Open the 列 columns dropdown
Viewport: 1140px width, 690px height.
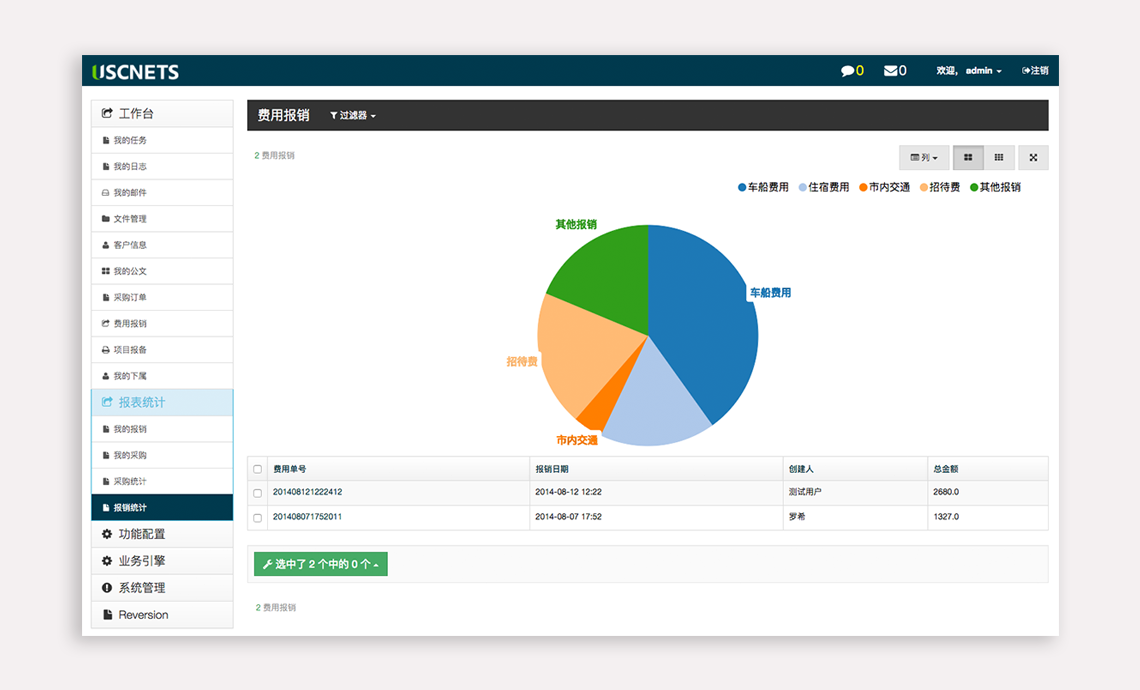click(924, 158)
